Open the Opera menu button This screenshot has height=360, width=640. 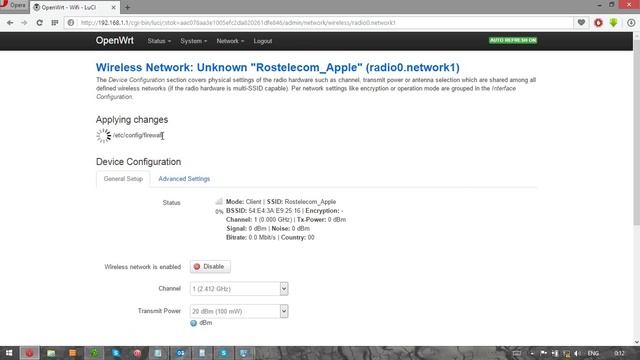(x=14, y=6)
